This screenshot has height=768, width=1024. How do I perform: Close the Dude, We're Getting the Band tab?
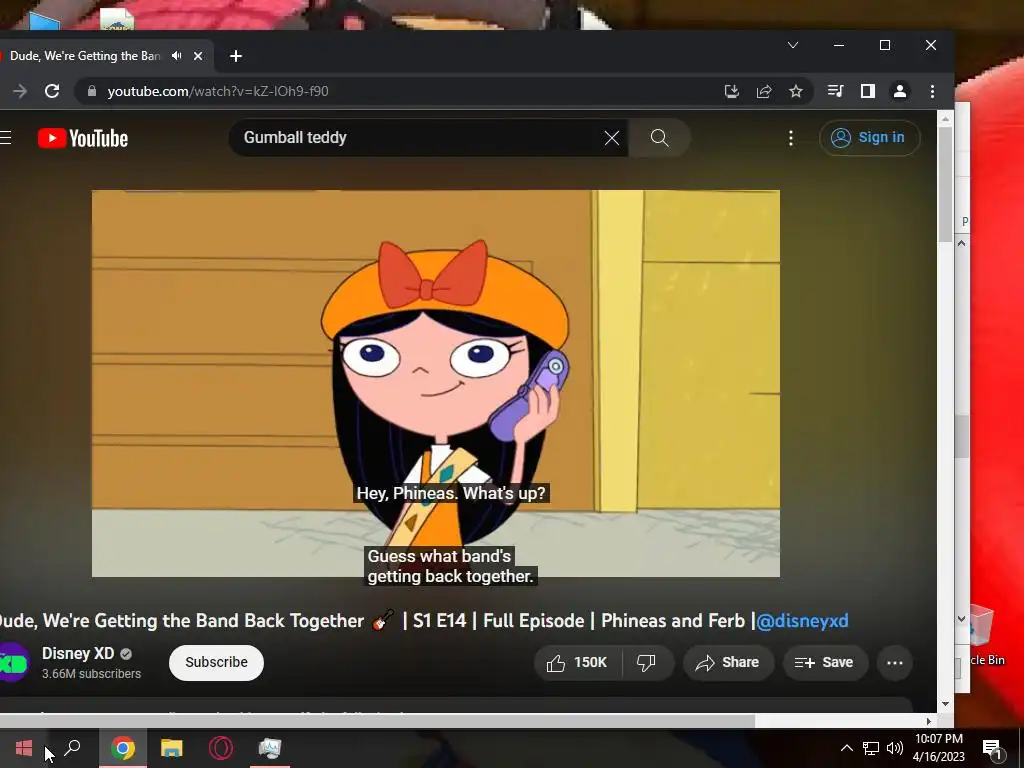coord(198,56)
